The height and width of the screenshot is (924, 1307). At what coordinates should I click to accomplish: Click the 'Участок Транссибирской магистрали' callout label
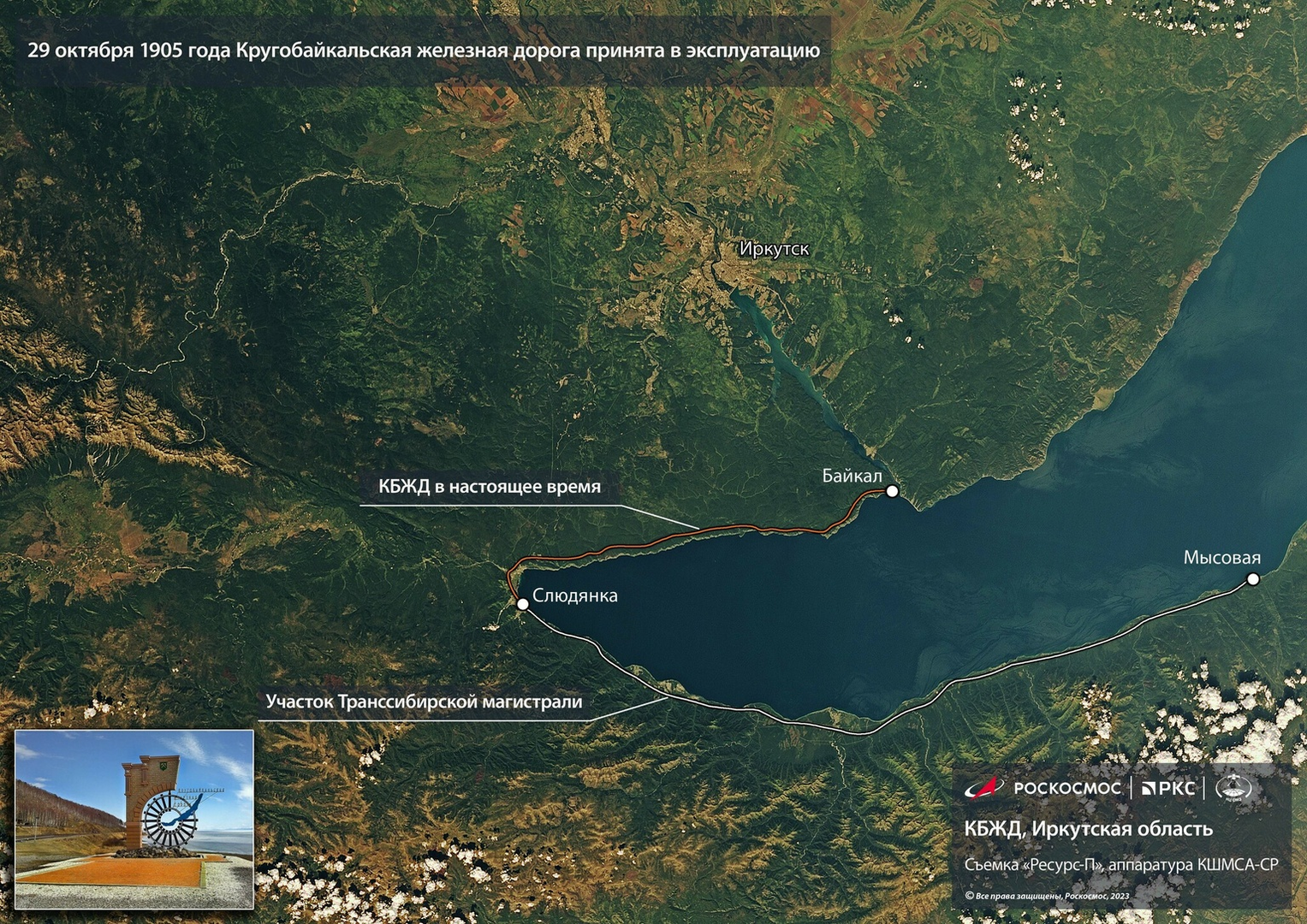pyautogui.click(x=424, y=702)
